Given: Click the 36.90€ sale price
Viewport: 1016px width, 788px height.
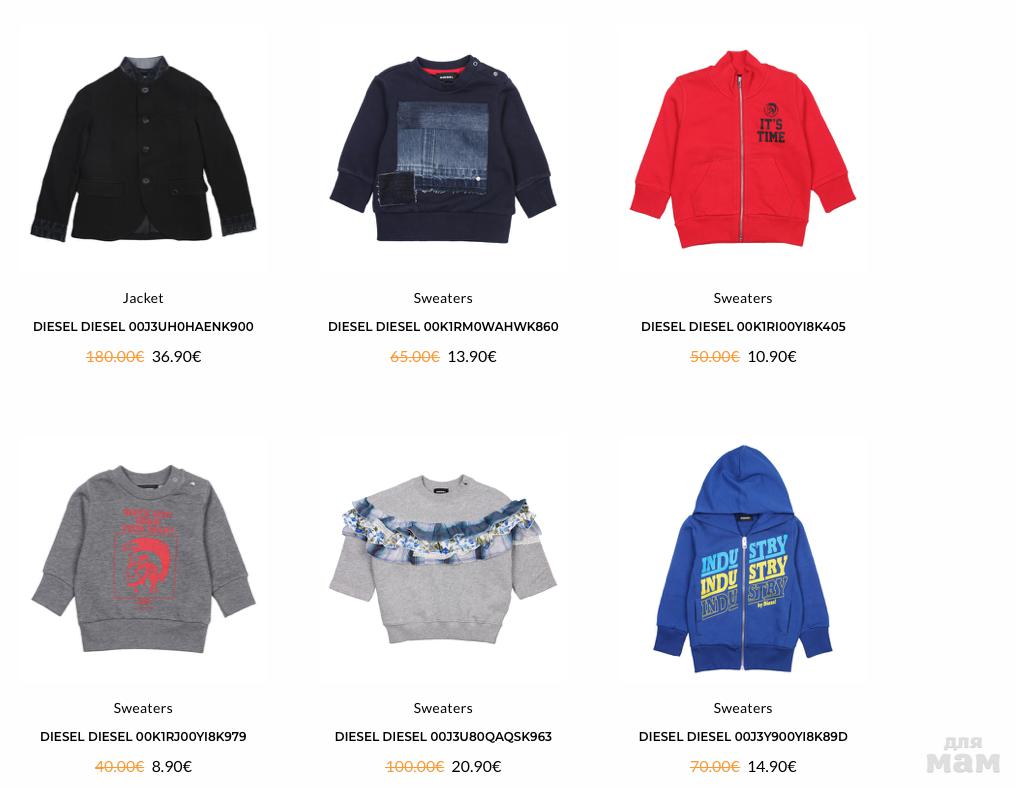Looking at the screenshot, I should click(176, 356).
